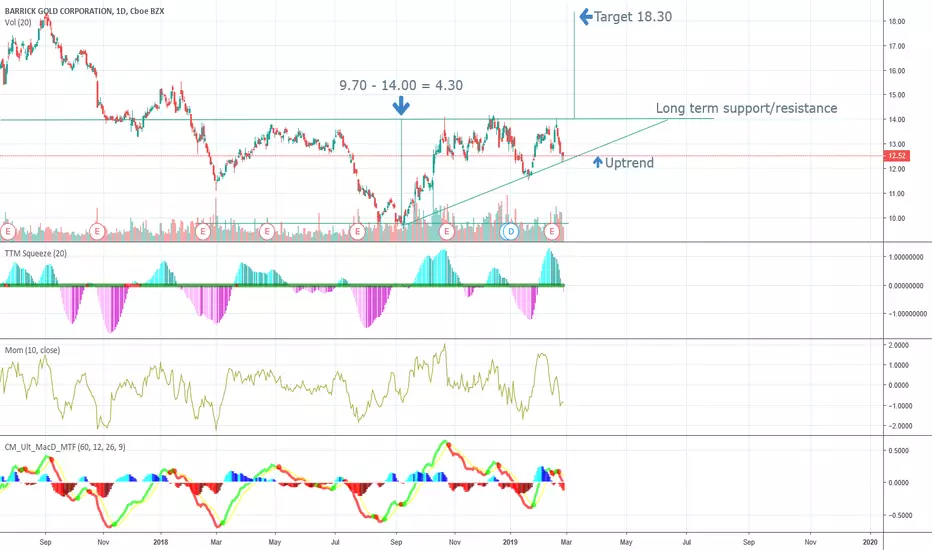
Task: Click the earnings E marker in Aug 2018
Action: 357,231
